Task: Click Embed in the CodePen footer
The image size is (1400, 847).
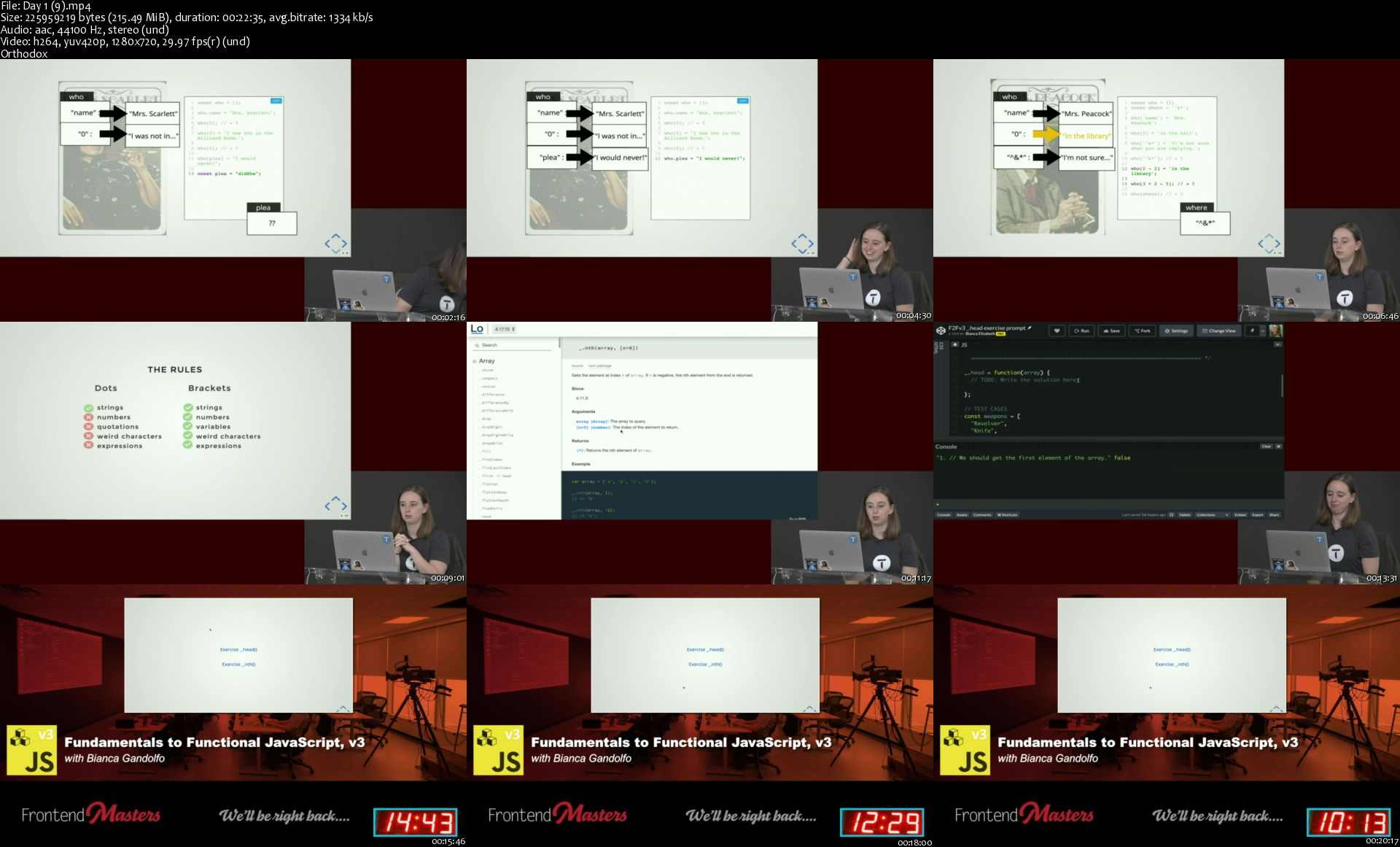Action: coord(1240,515)
